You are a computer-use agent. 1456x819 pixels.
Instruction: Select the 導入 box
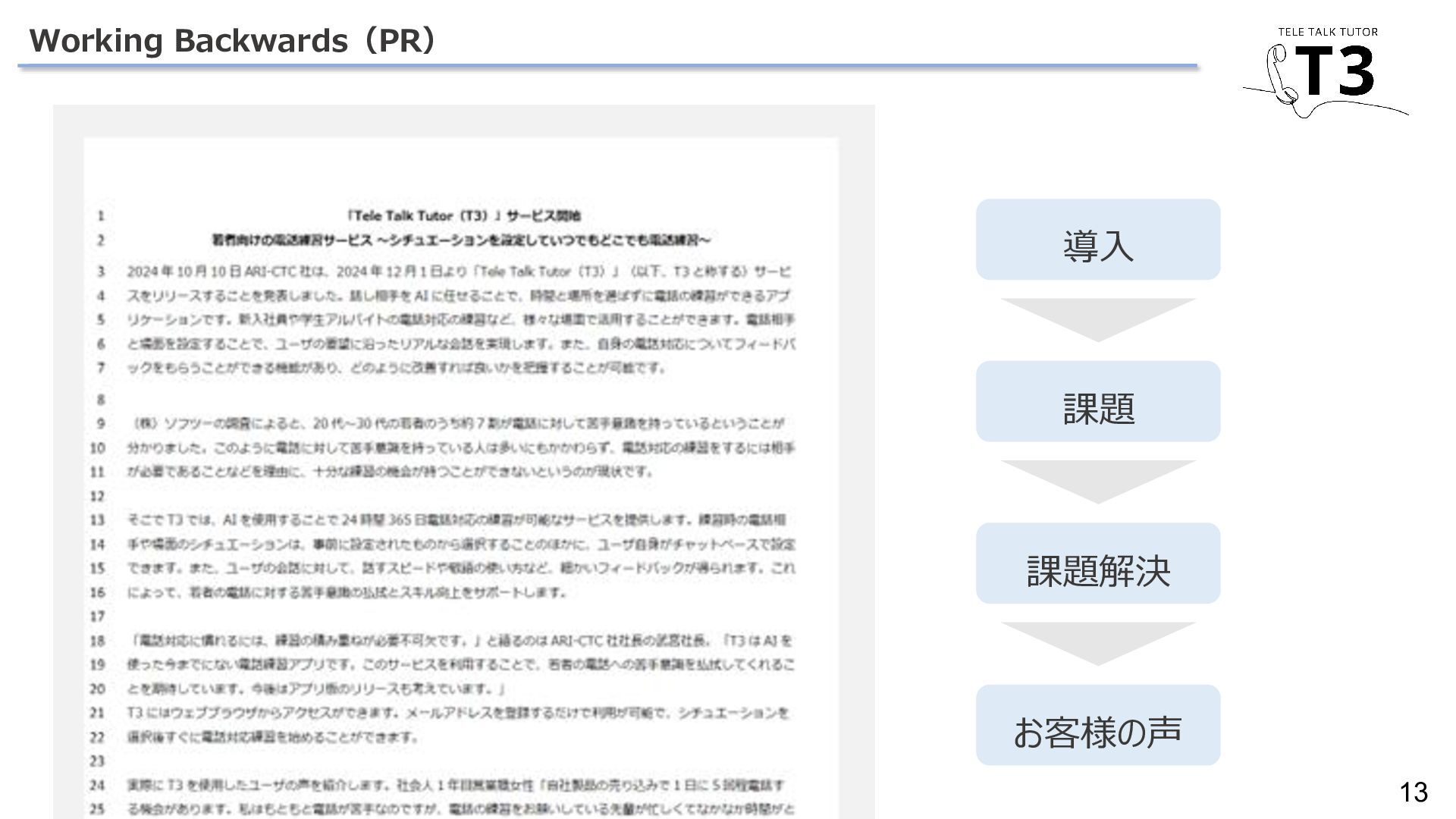click(x=1097, y=240)
